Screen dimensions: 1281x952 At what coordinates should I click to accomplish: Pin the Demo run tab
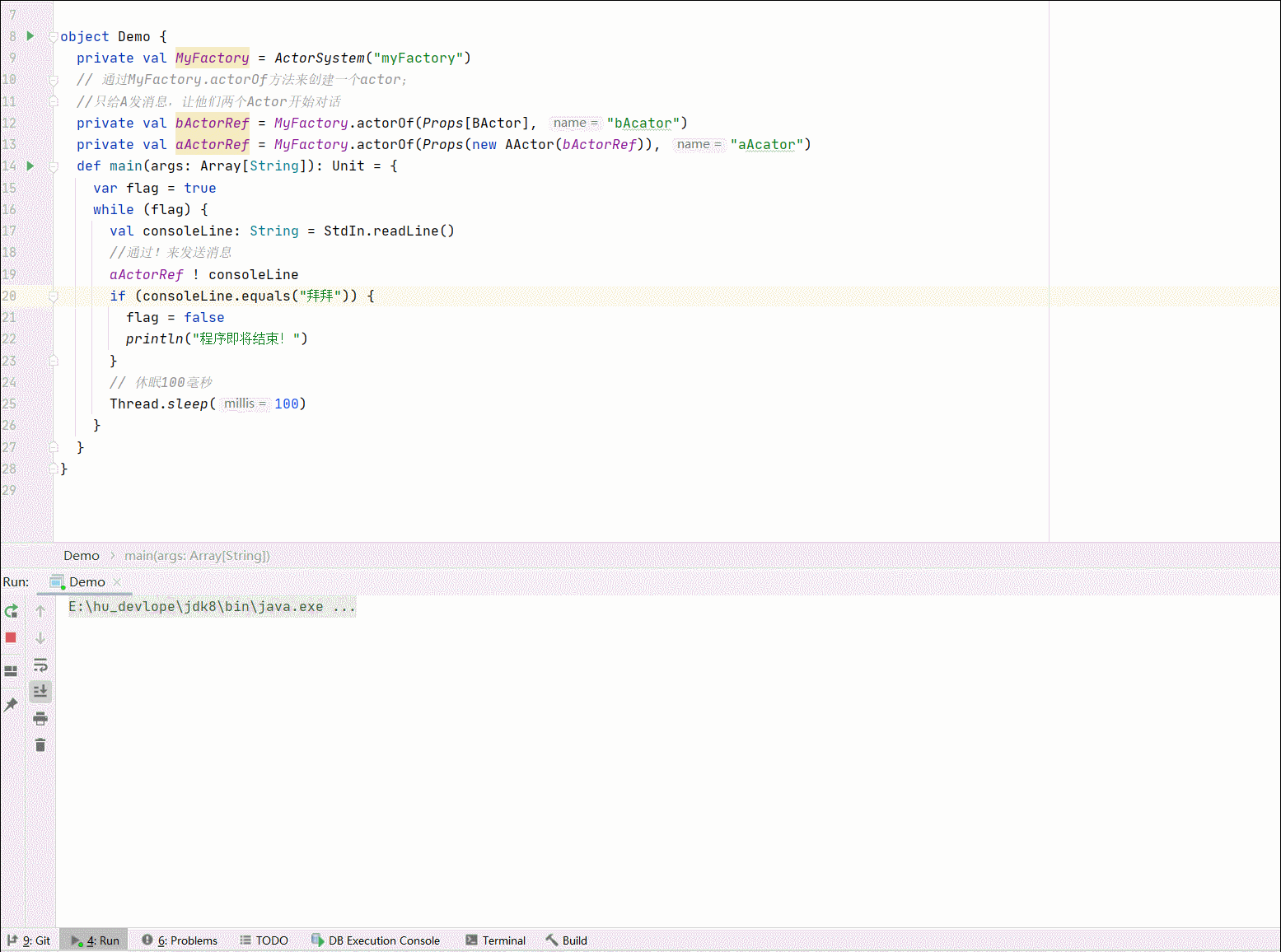11,704
